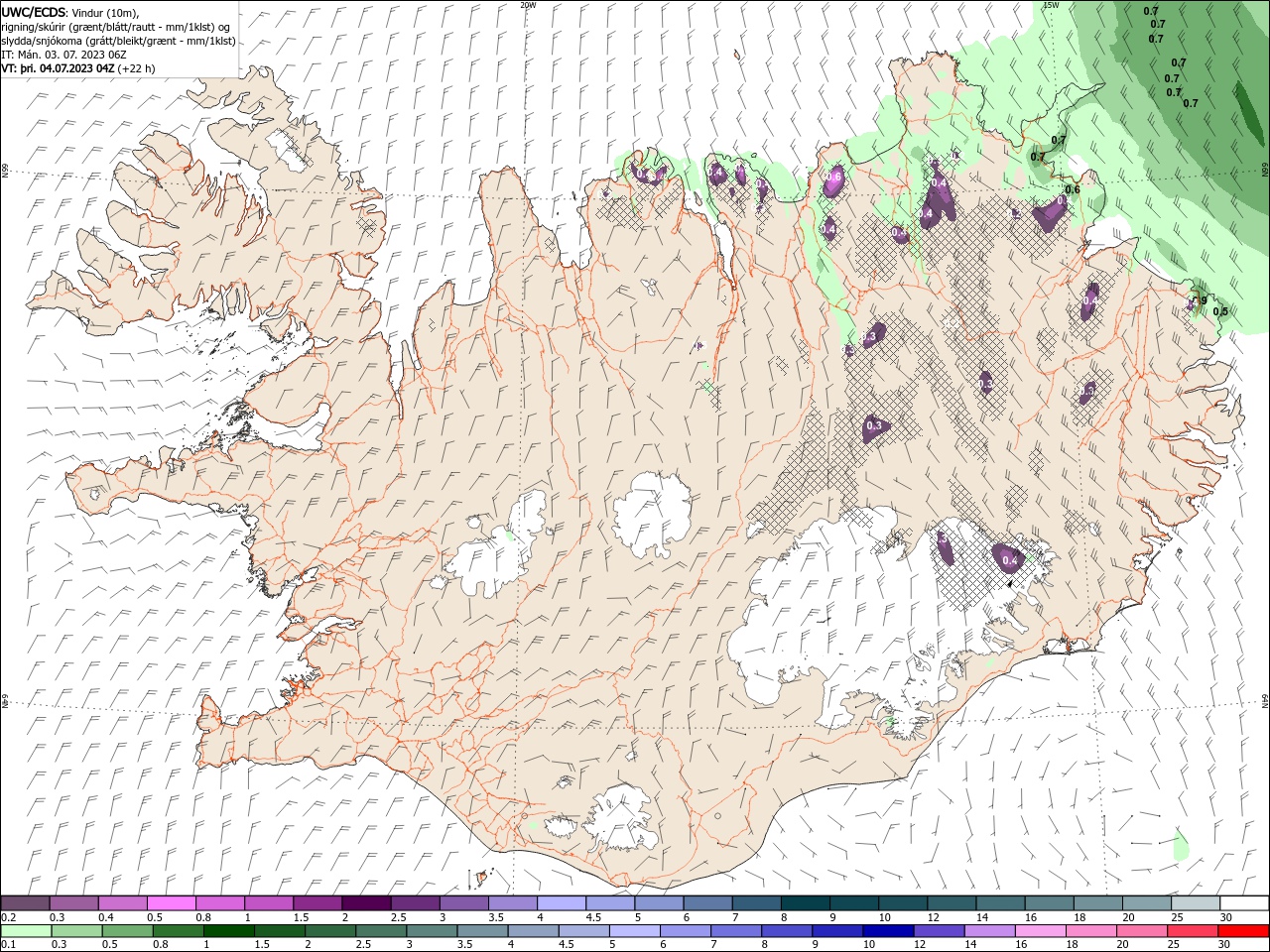
Task: Click the 0.1 label in the lower legend scale
Action: 10,944
